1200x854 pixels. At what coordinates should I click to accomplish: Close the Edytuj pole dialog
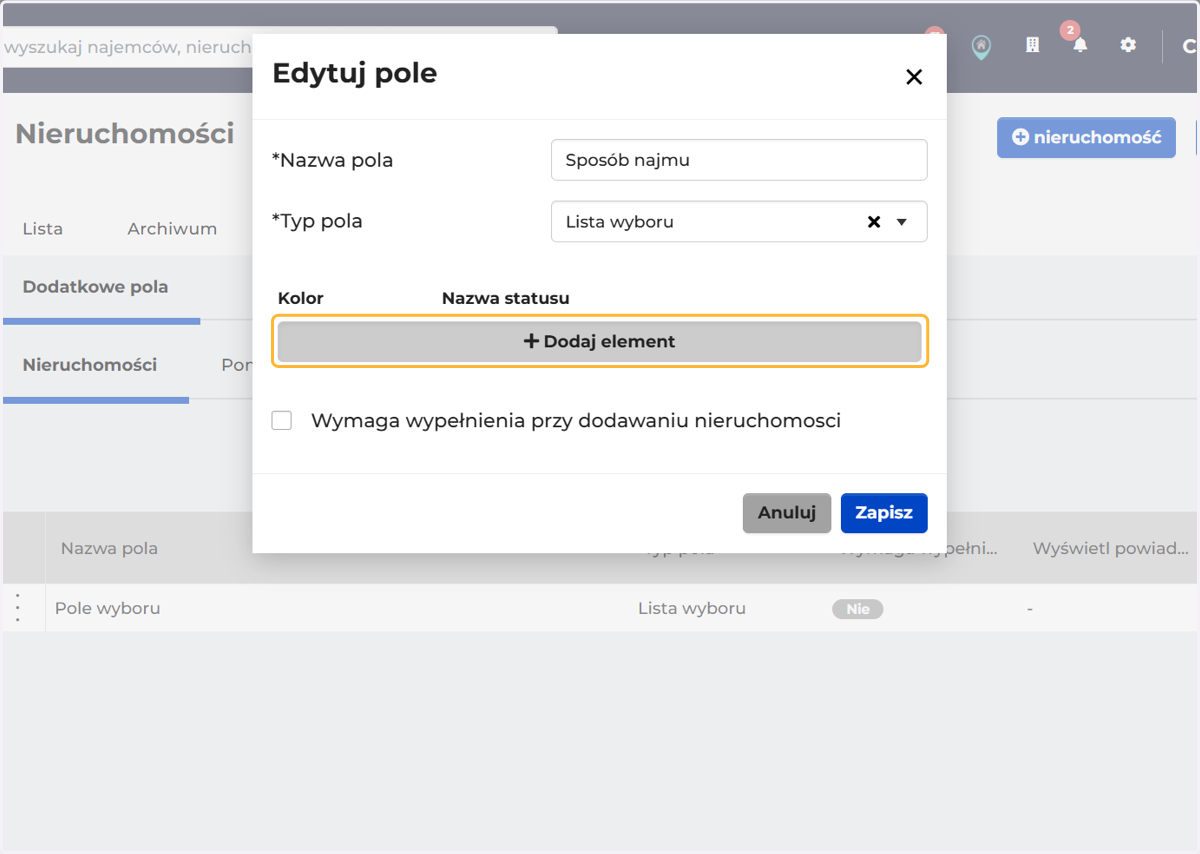(913, 77)
